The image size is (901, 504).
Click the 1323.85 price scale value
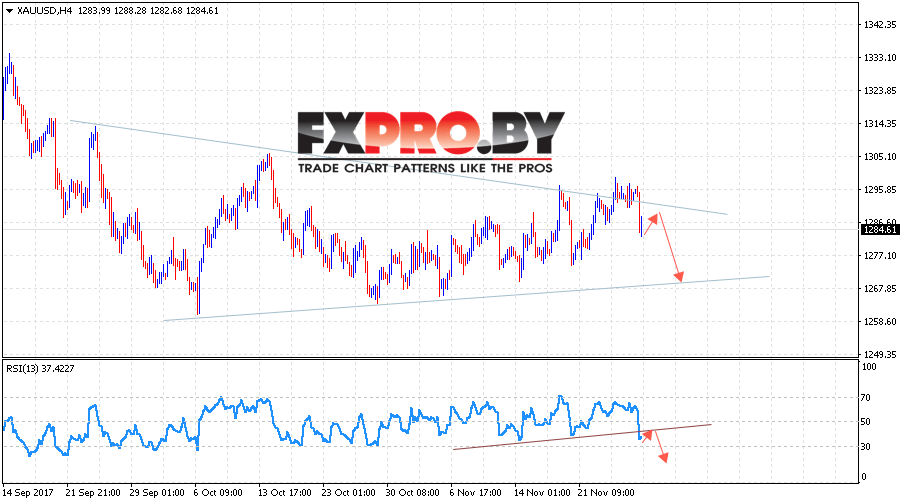pos(880,91)
